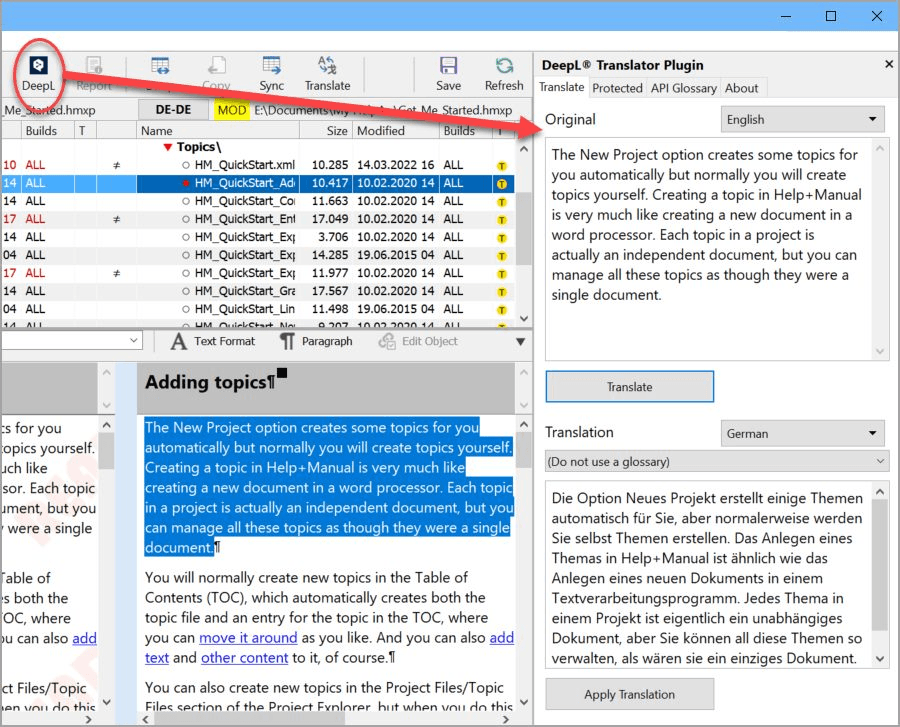Image resolution: width=900 pixels, height=727 pixels.
Task: Open the Translation language dropdown set to German
Action: [802, 433]
